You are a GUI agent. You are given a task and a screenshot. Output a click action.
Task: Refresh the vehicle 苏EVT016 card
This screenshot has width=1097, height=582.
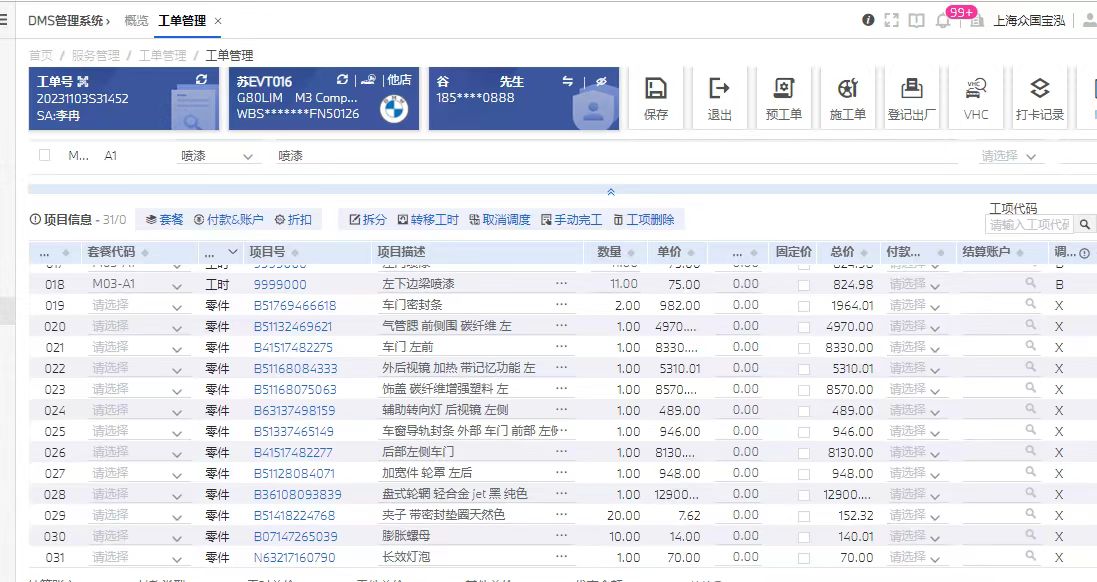point(342,79)
